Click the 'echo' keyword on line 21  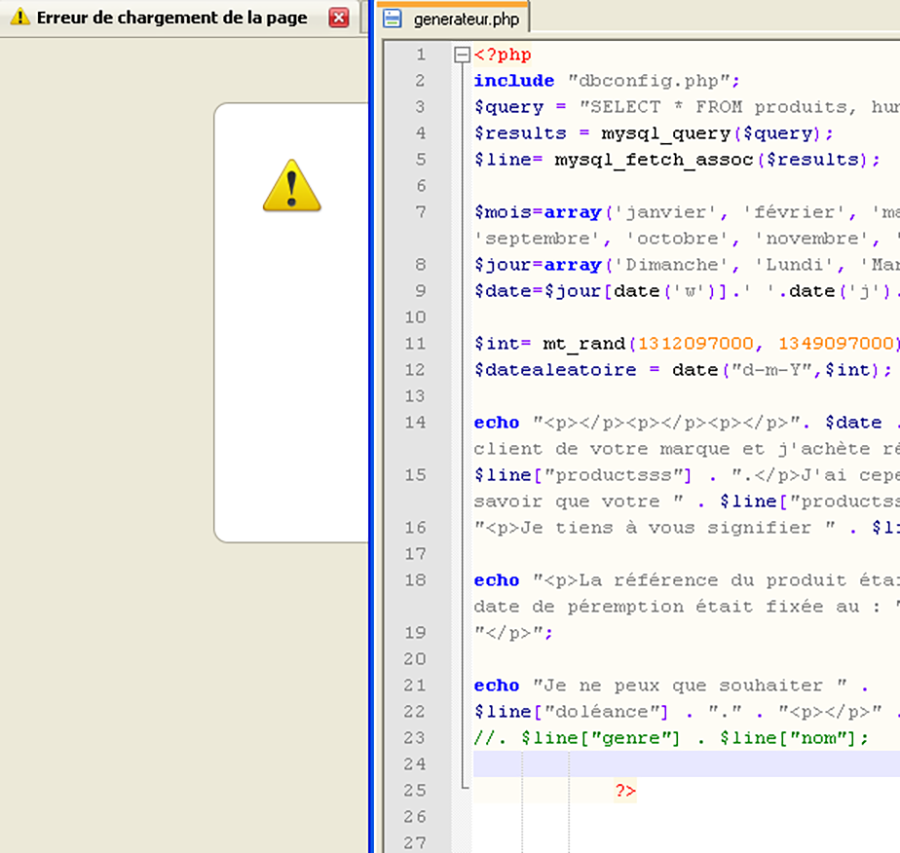[x=496, y=686]
